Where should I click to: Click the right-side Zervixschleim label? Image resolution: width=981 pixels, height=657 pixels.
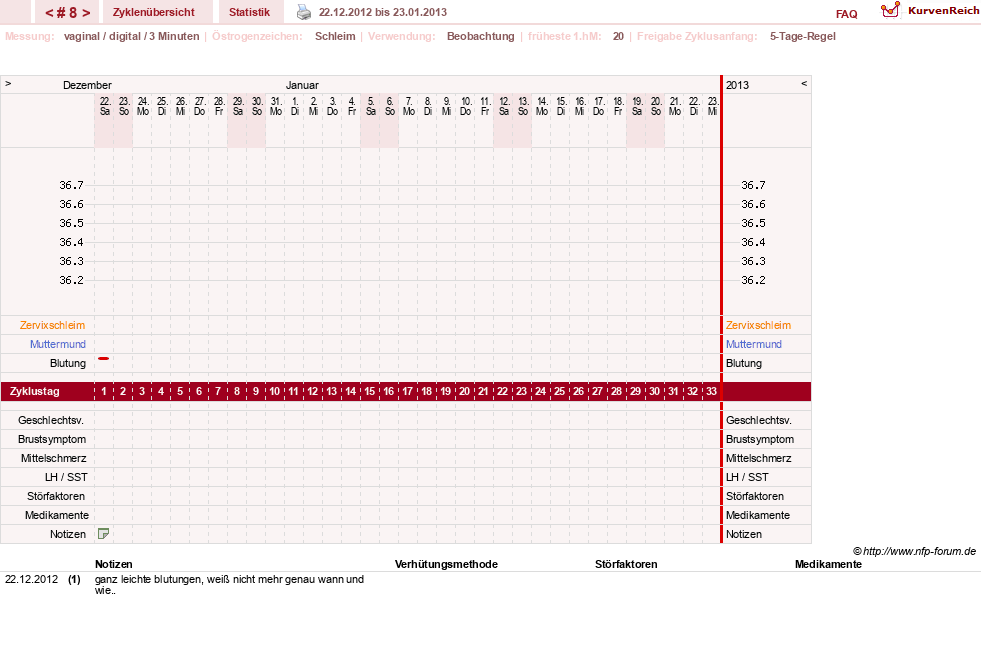pos(758,325)
